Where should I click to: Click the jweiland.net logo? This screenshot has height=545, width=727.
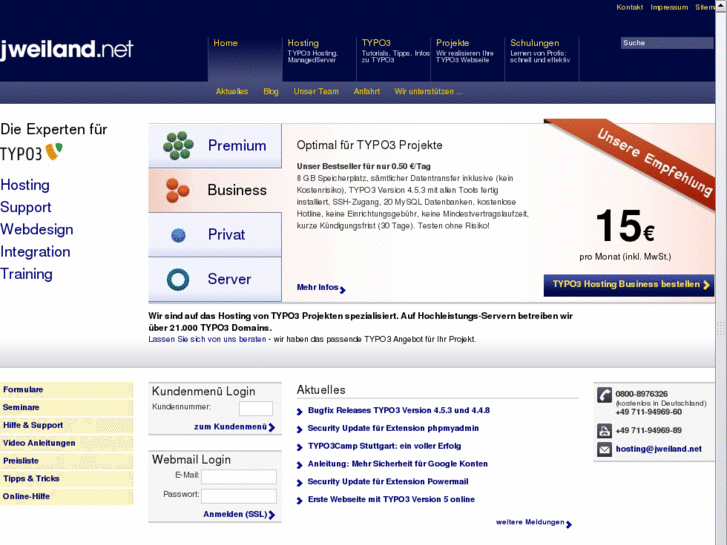click(x=67, y=50)
